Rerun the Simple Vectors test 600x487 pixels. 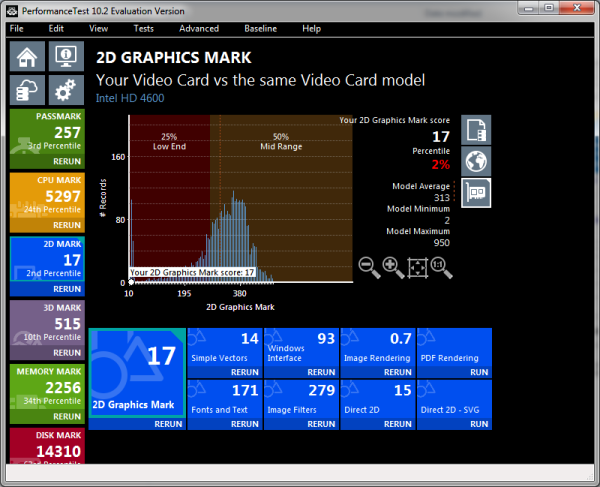pos(245,372)
